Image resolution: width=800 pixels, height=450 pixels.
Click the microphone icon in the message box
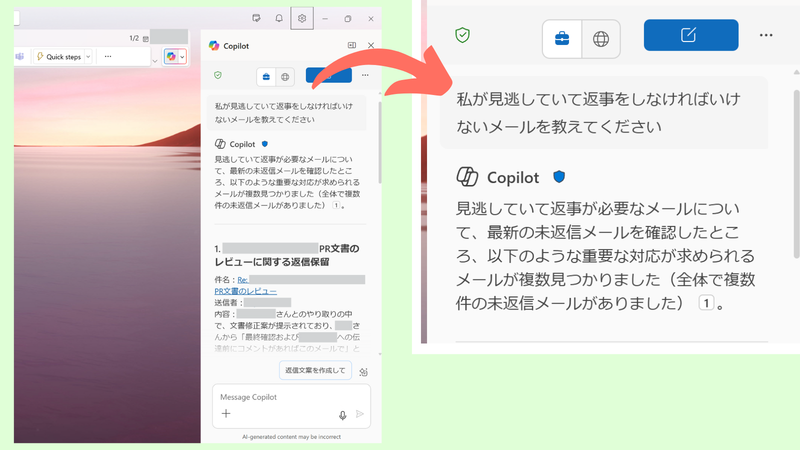342,414
